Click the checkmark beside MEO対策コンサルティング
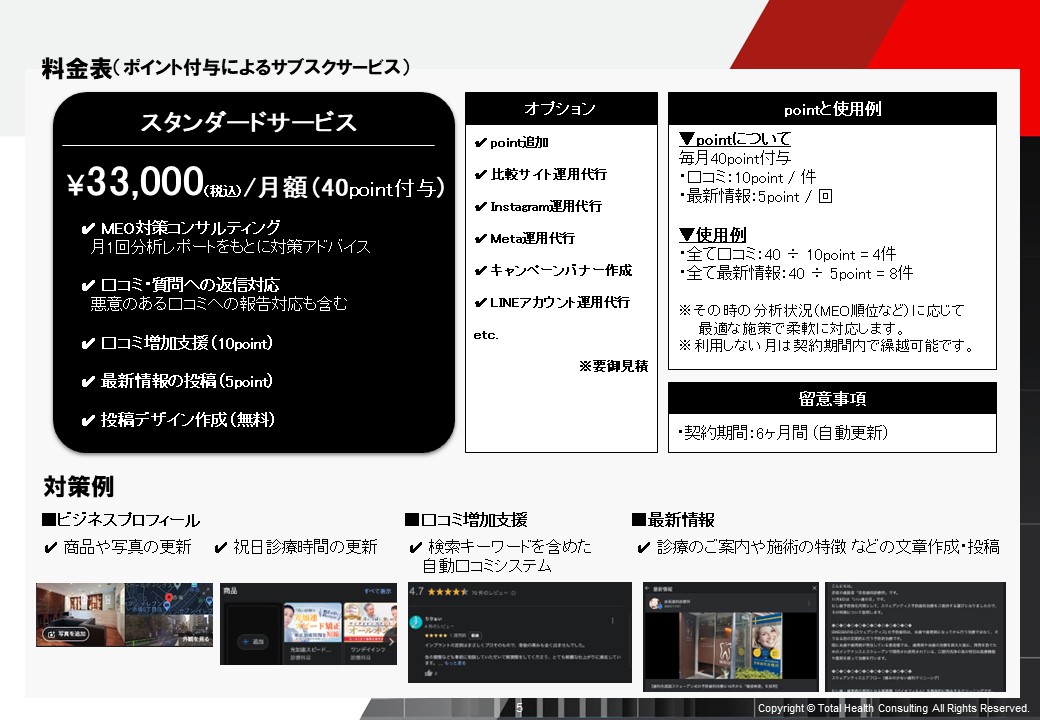 coord(88,229)
